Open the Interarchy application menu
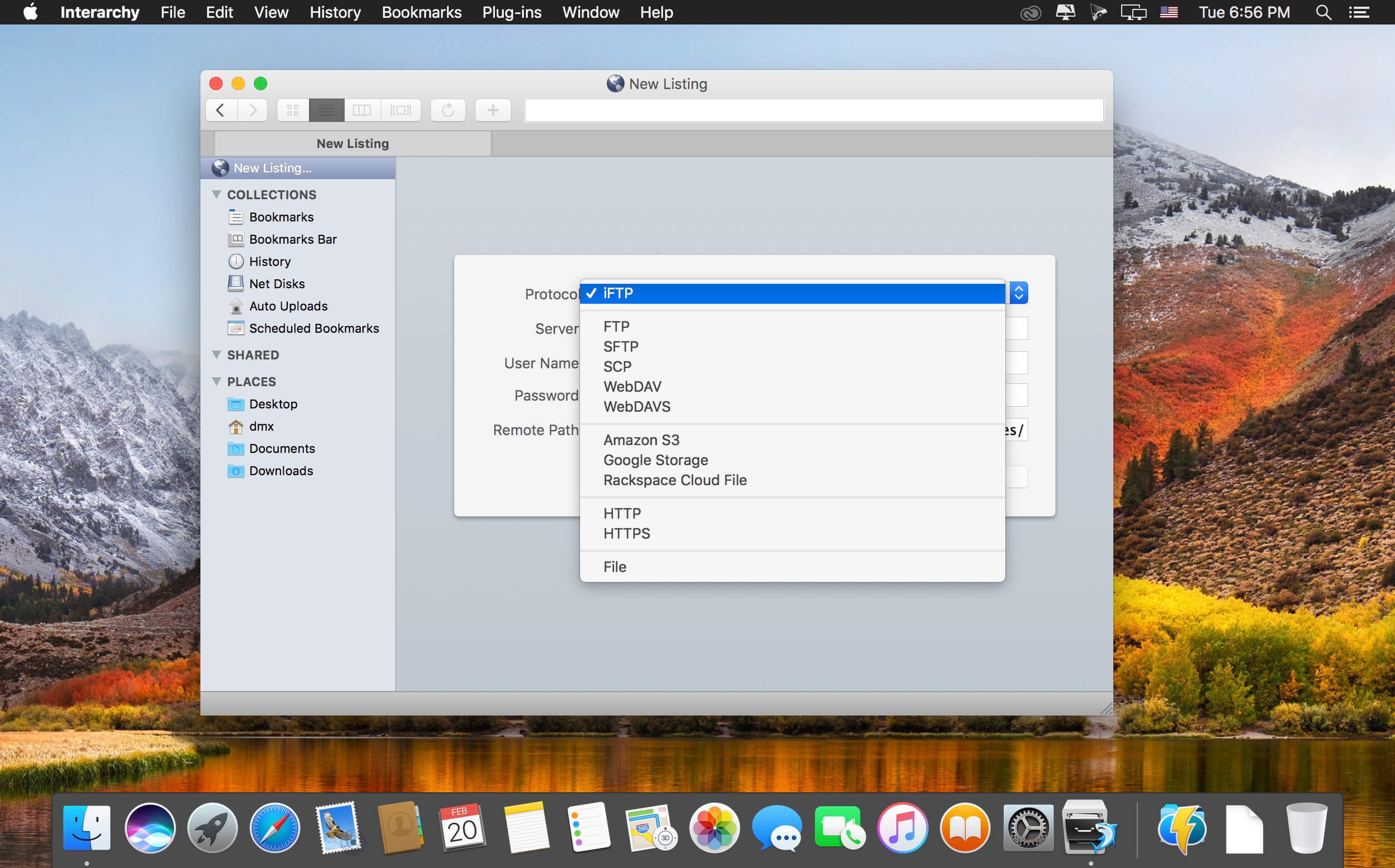 tap(100, 12)
